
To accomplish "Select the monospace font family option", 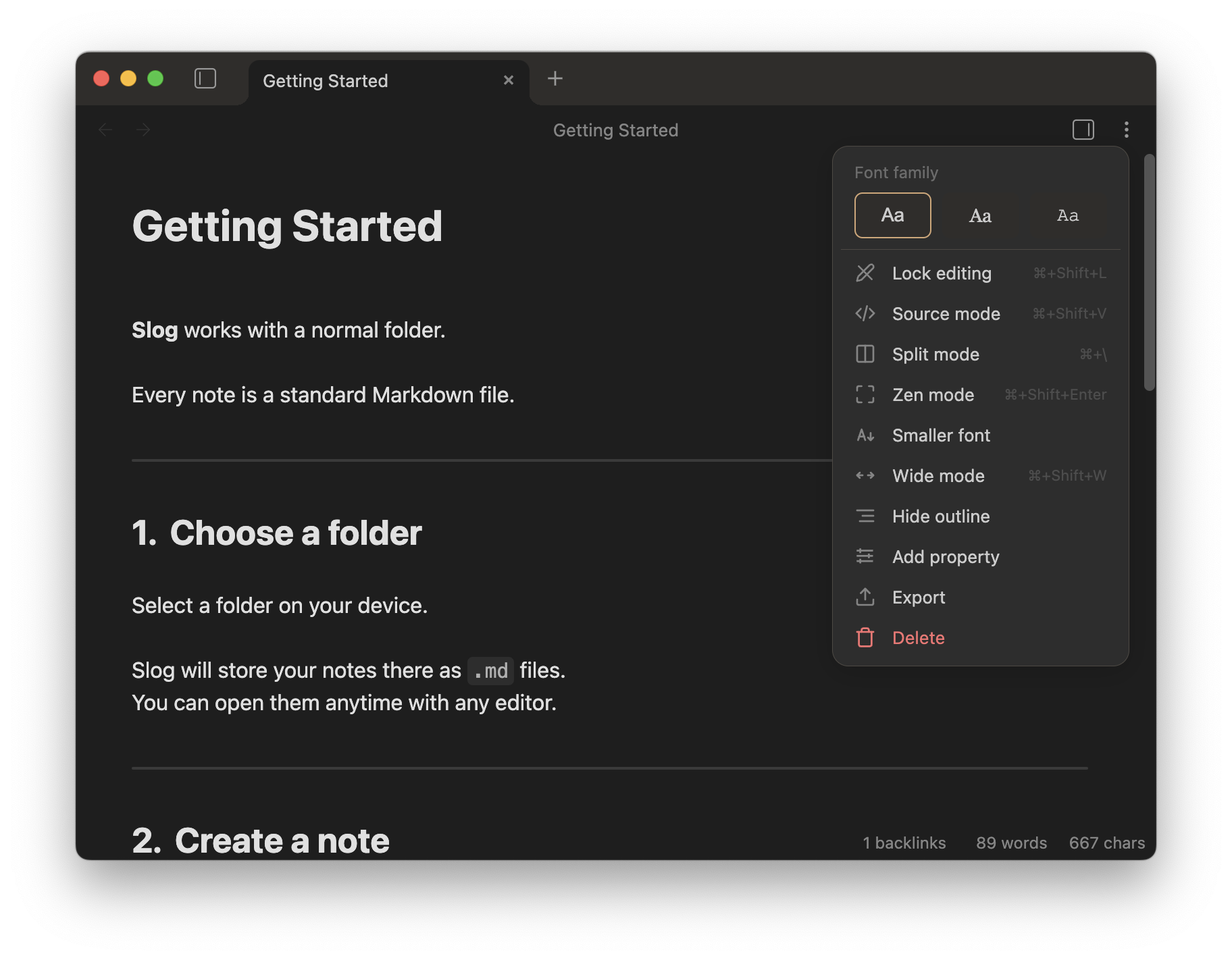I will (1067, 215).
